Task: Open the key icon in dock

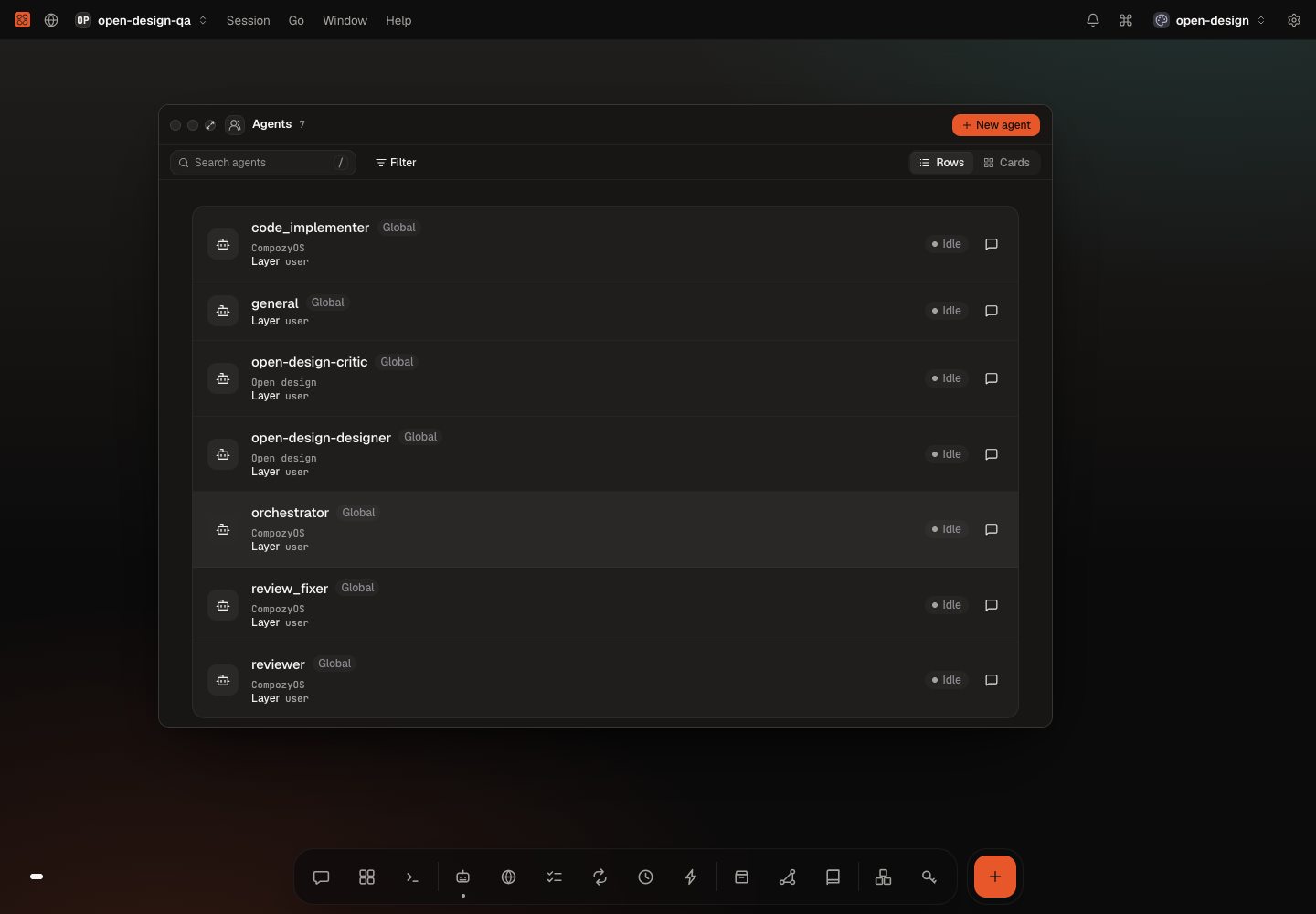Action: (x=929, y=877)
